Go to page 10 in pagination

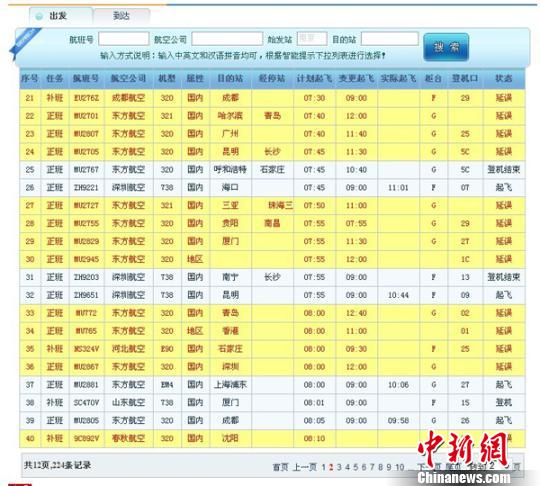pyautogui.click(x=399, y=467)
